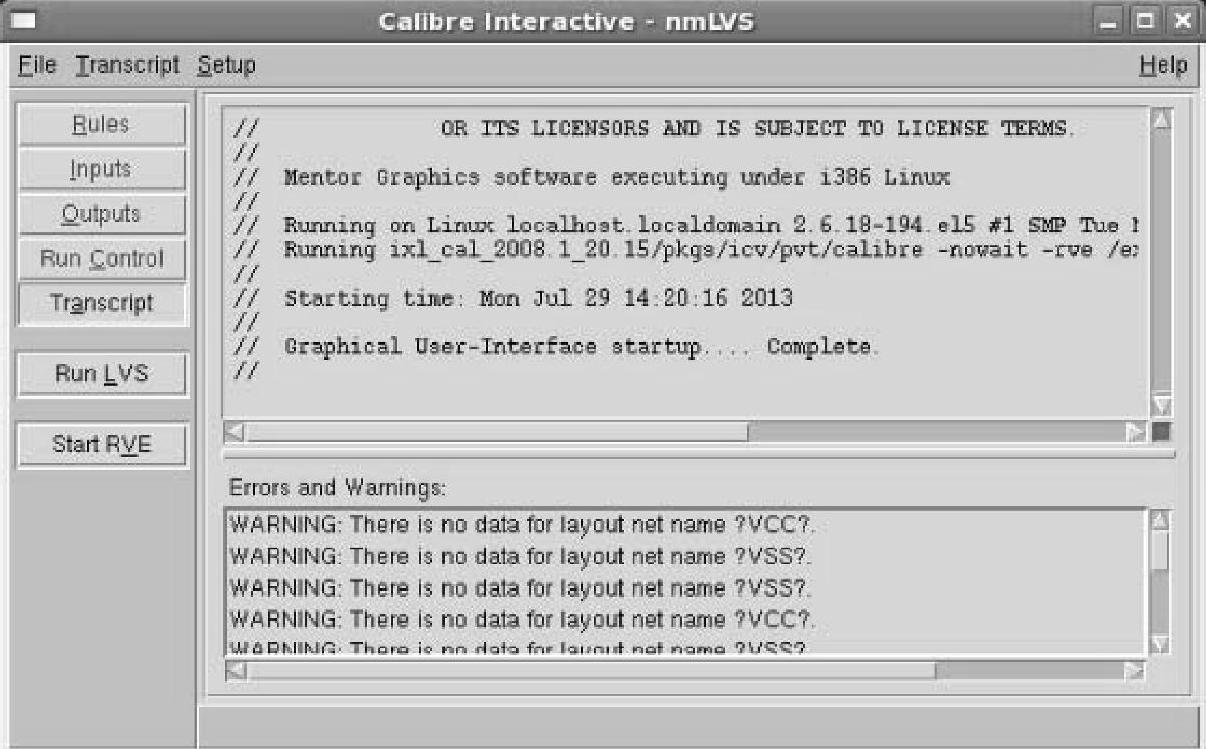
Task: Close the Calibre Interactive window
Action: click(1182, 21)
